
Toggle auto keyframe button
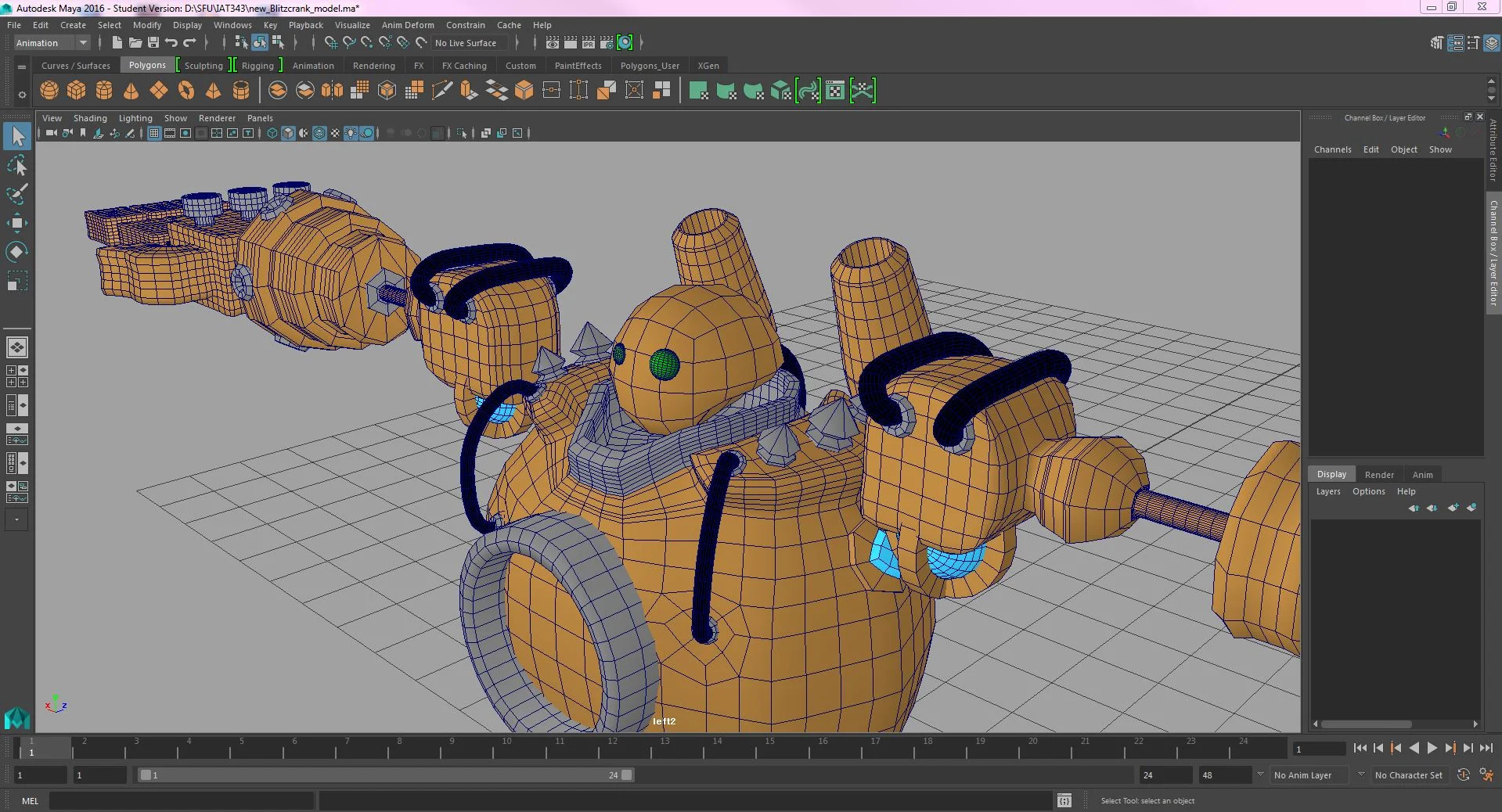tap(1464, 775)
